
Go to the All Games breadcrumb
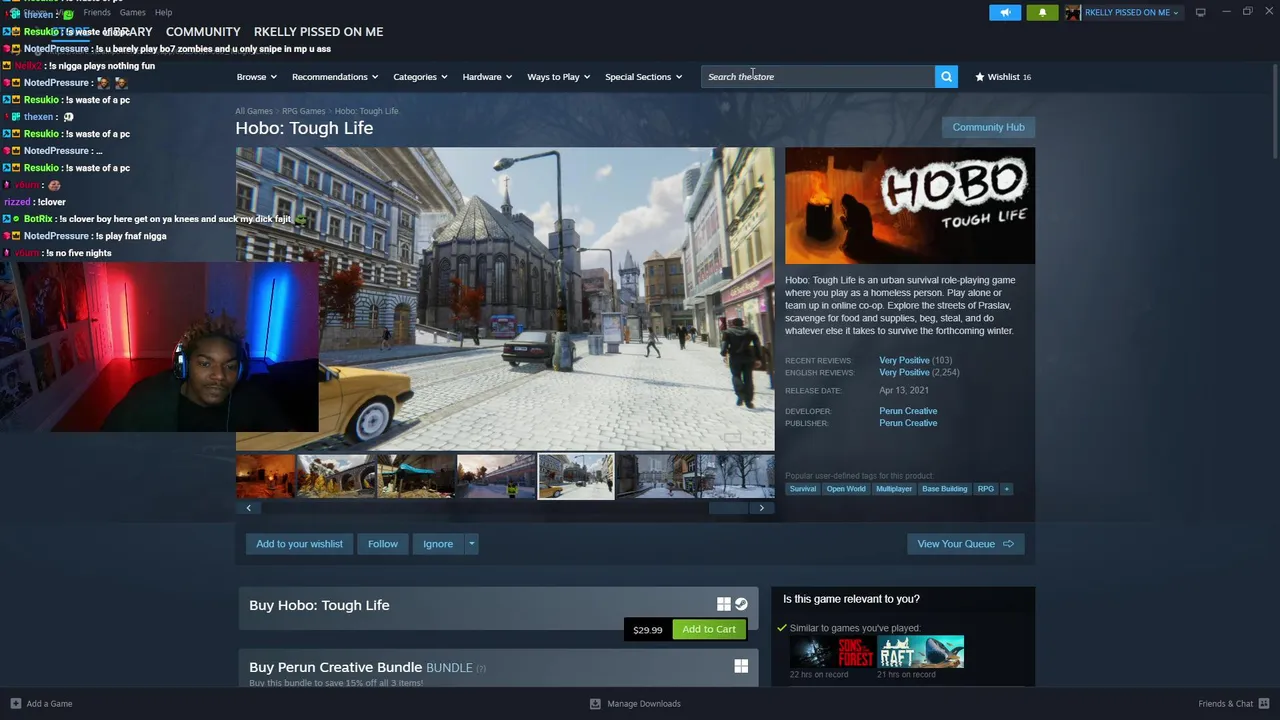pyautogui.click(x=253, y=111)
